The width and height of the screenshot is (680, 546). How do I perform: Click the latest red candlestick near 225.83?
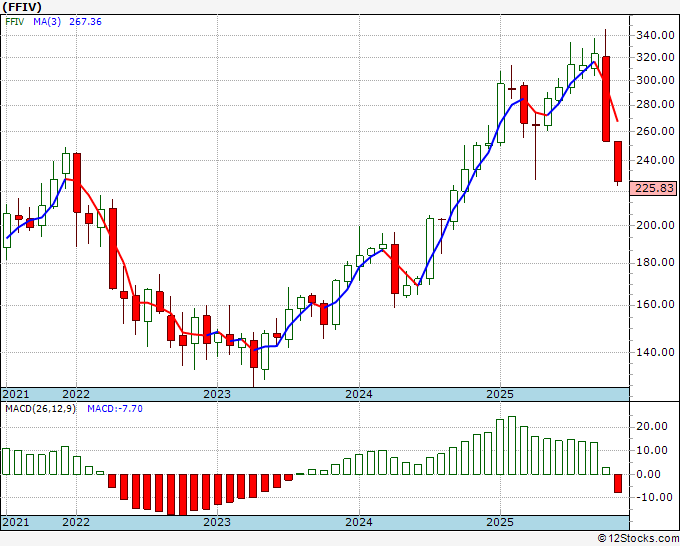pyautogui.click(x=618, y=161)
